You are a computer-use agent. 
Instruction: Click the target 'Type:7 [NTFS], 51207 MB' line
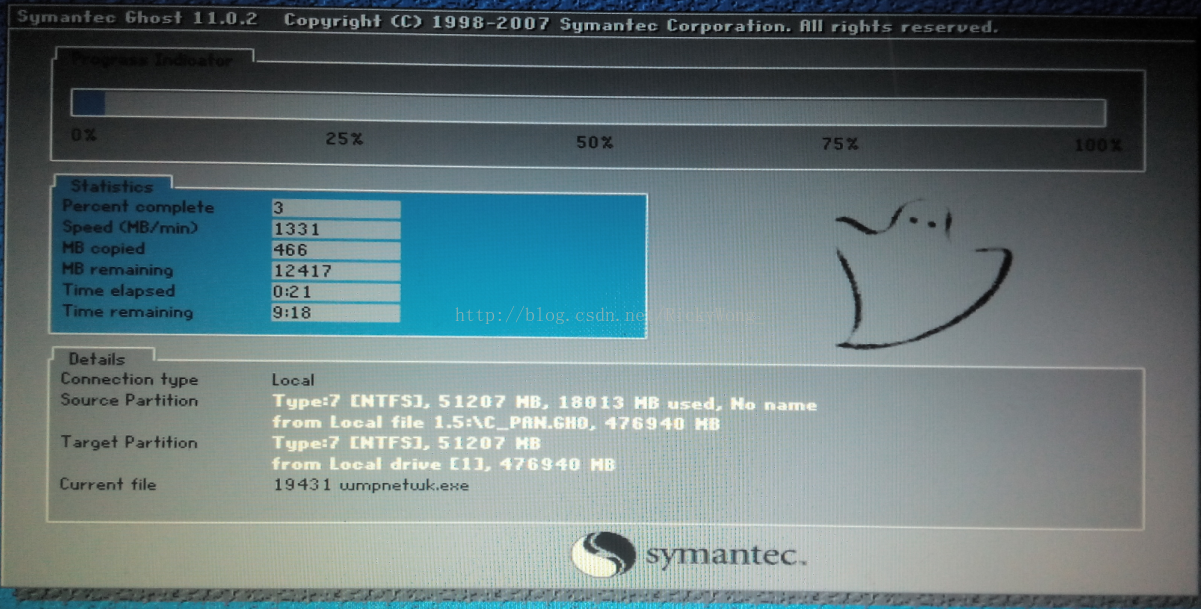tap(406, 443)
